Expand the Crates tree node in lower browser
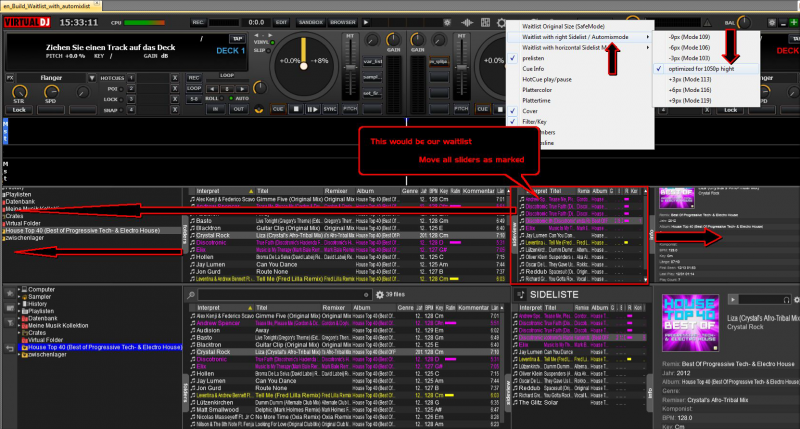Screen dimensions: 800x429 [19, 333]
